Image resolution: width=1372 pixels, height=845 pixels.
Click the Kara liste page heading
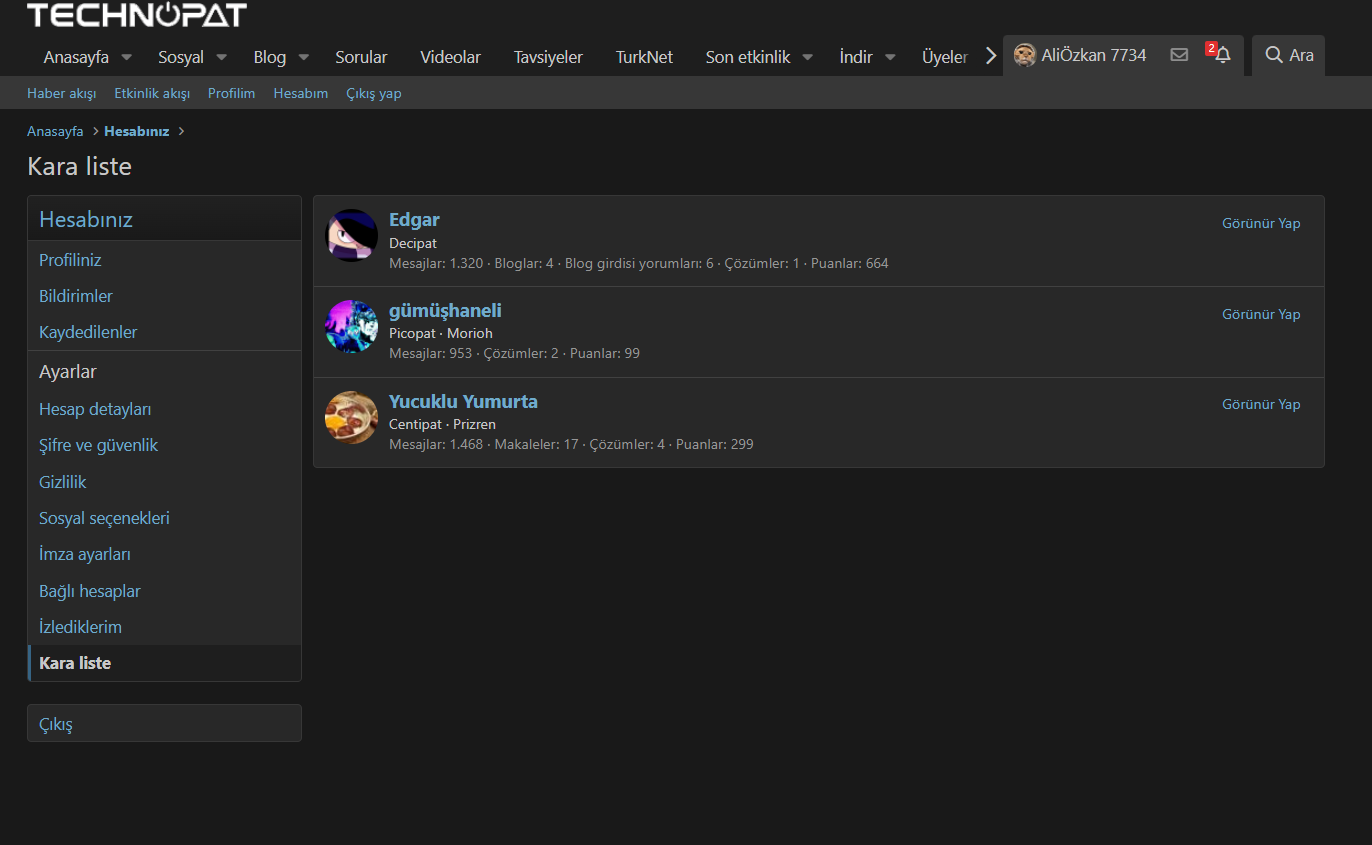click(79, 166)
